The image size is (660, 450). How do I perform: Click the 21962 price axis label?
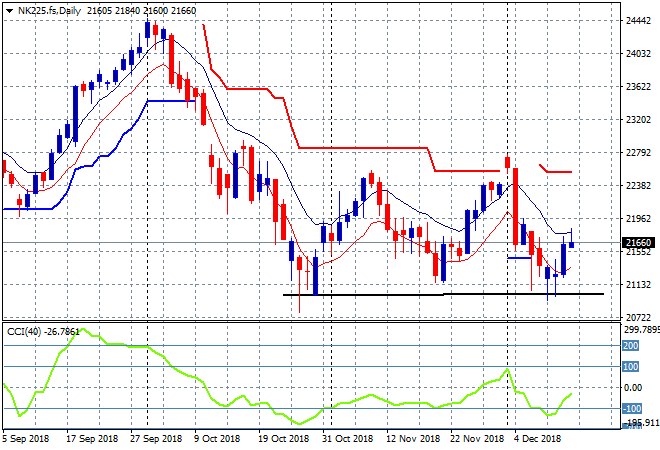(639, 218)
